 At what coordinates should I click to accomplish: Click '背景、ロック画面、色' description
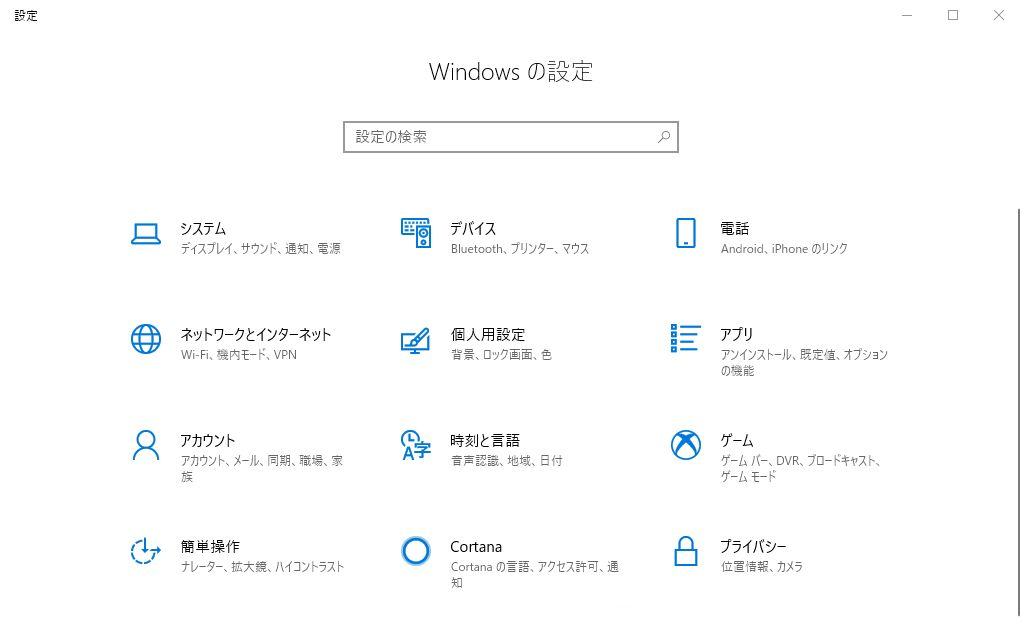coord(501,355)
